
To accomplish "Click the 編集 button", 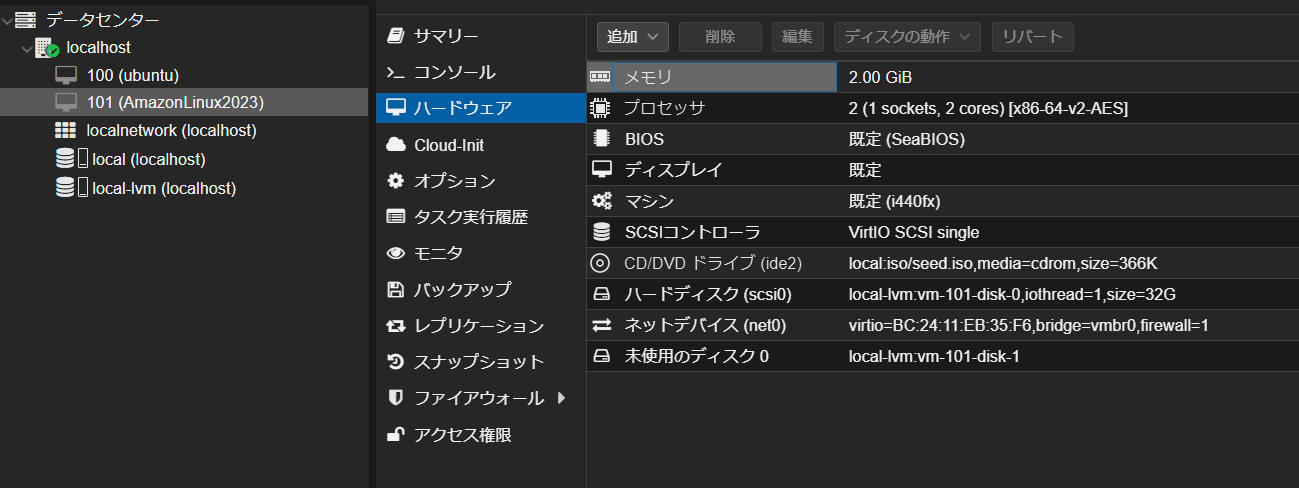I will 797,37.
